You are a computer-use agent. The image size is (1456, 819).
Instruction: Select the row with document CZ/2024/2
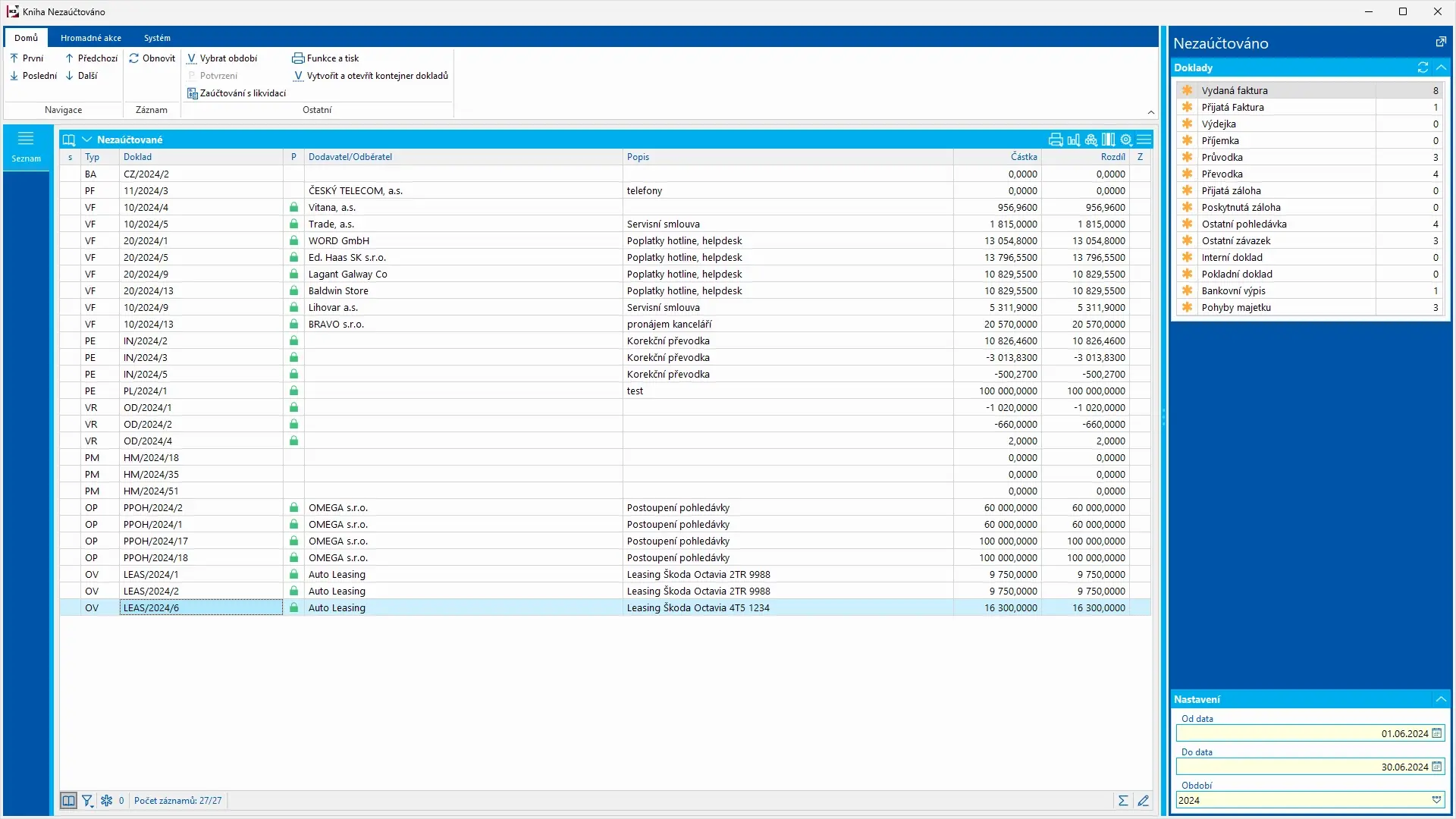[605, 174]
